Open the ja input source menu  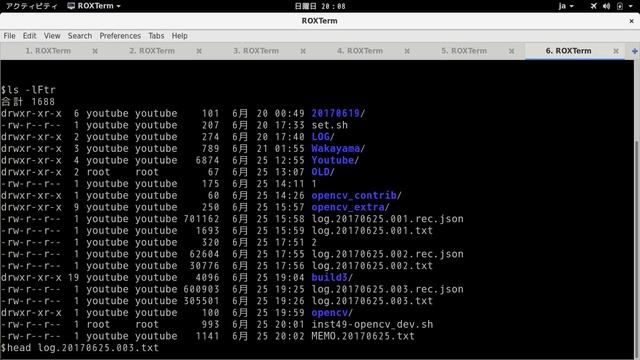tap(566, 6)
